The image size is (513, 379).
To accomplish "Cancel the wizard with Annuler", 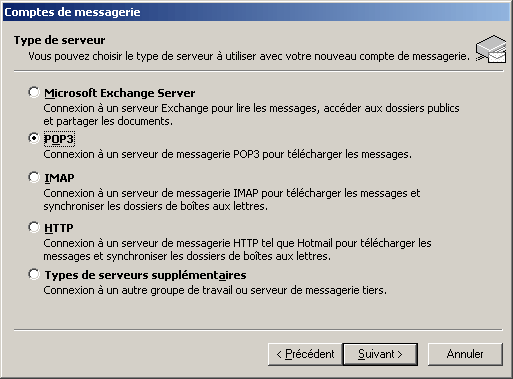I will [x=465, y=354].
